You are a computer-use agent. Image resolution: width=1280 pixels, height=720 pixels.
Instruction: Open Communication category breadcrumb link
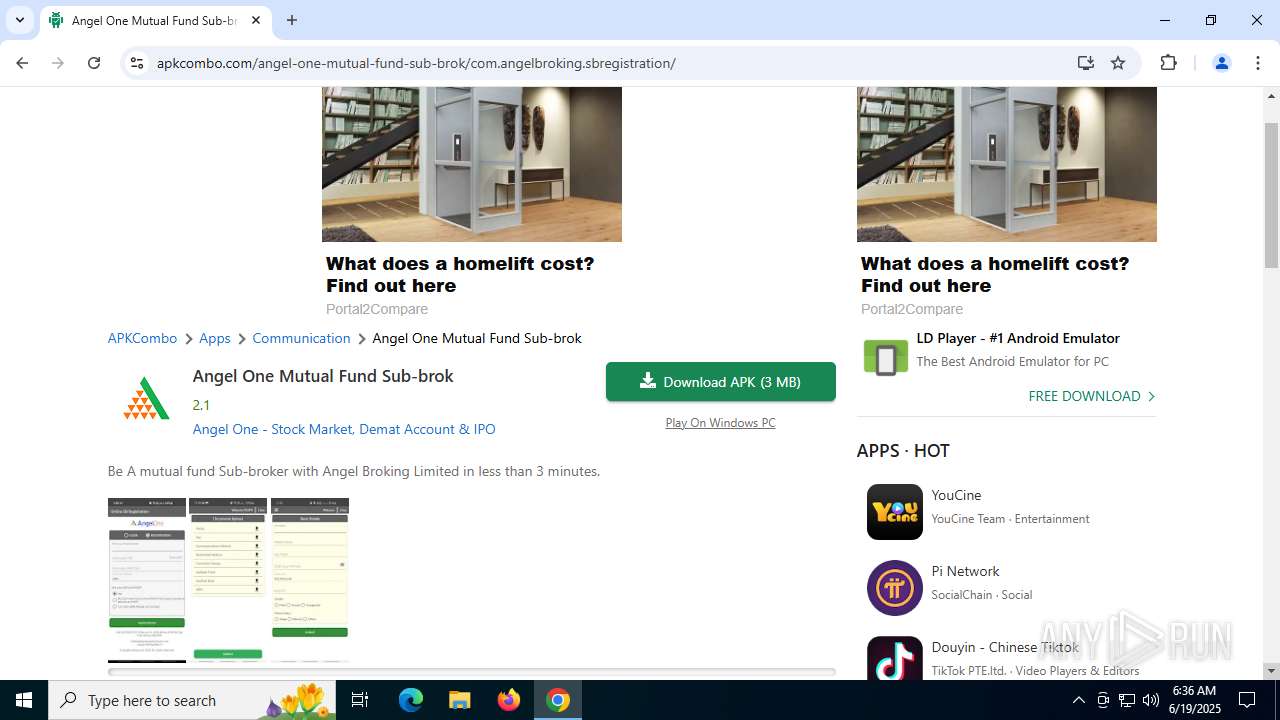[x=301, y=338]
